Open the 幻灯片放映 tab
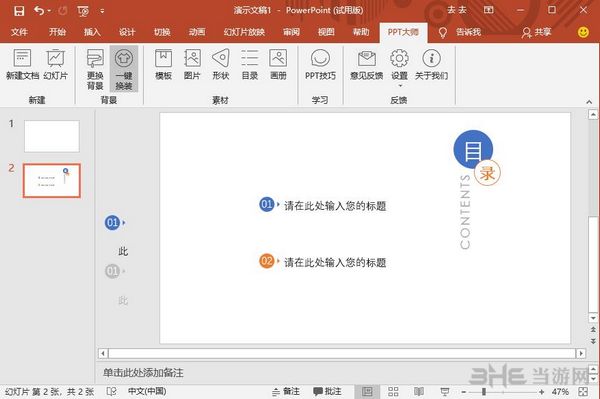 tap(244, 32)
